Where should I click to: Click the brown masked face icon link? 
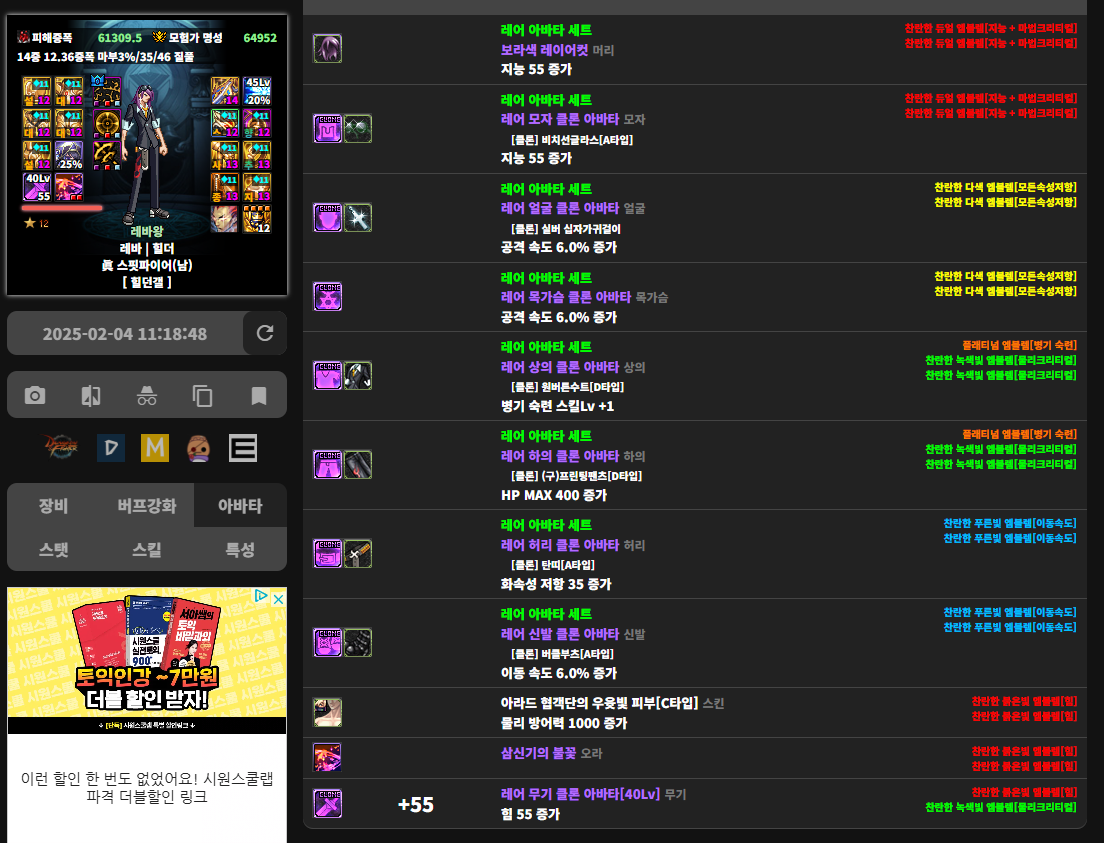(x=199, y=448)
